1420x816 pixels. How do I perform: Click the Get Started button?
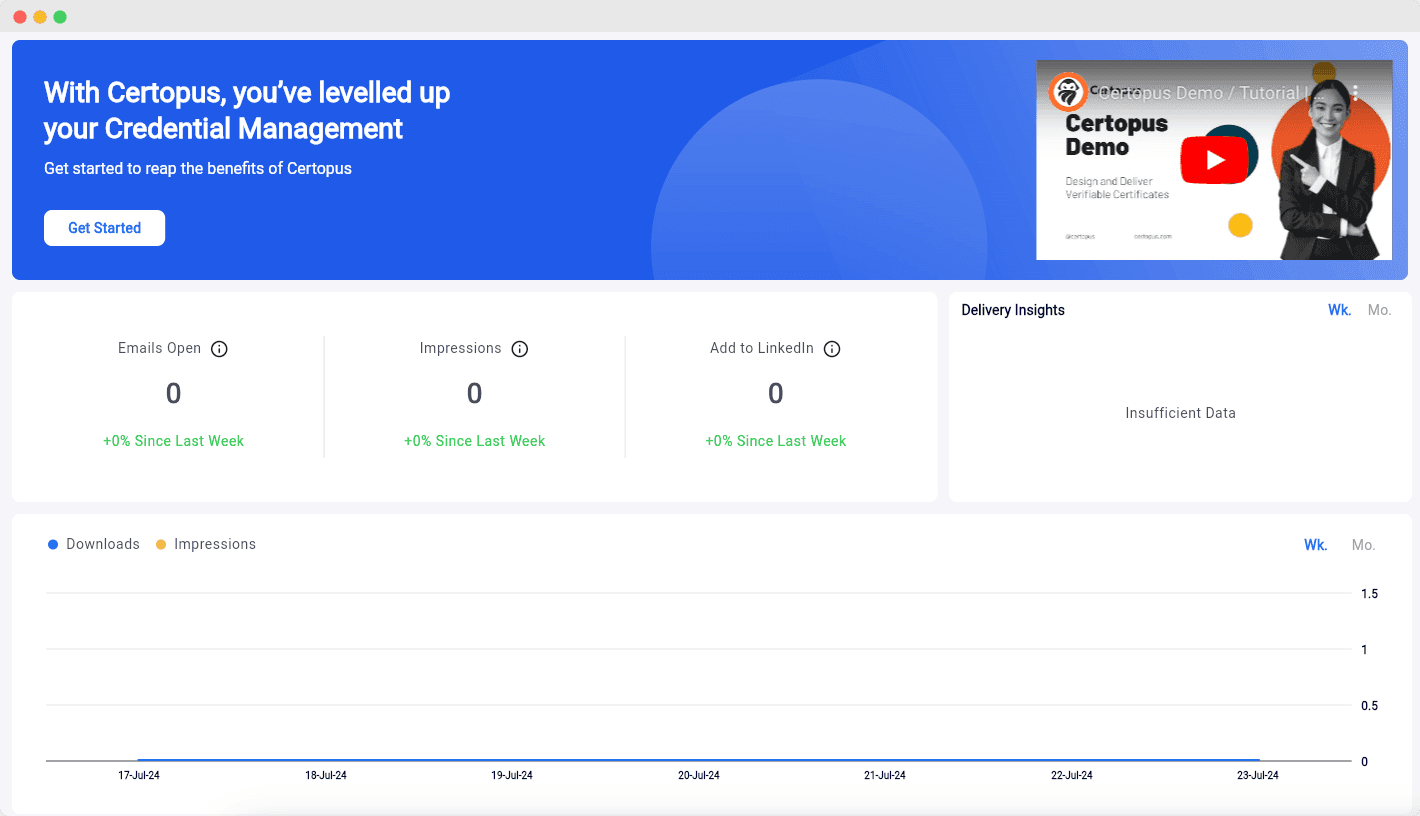click(x=104, y=228)
